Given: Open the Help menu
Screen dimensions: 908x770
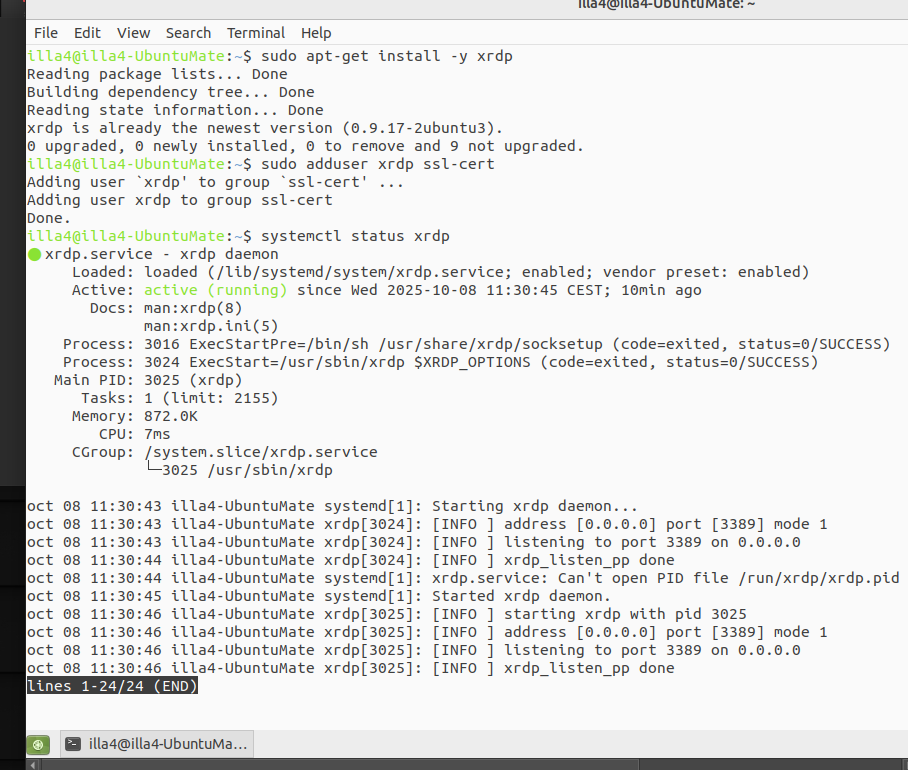Looking at the screenshot, I should tap(316, 33).
